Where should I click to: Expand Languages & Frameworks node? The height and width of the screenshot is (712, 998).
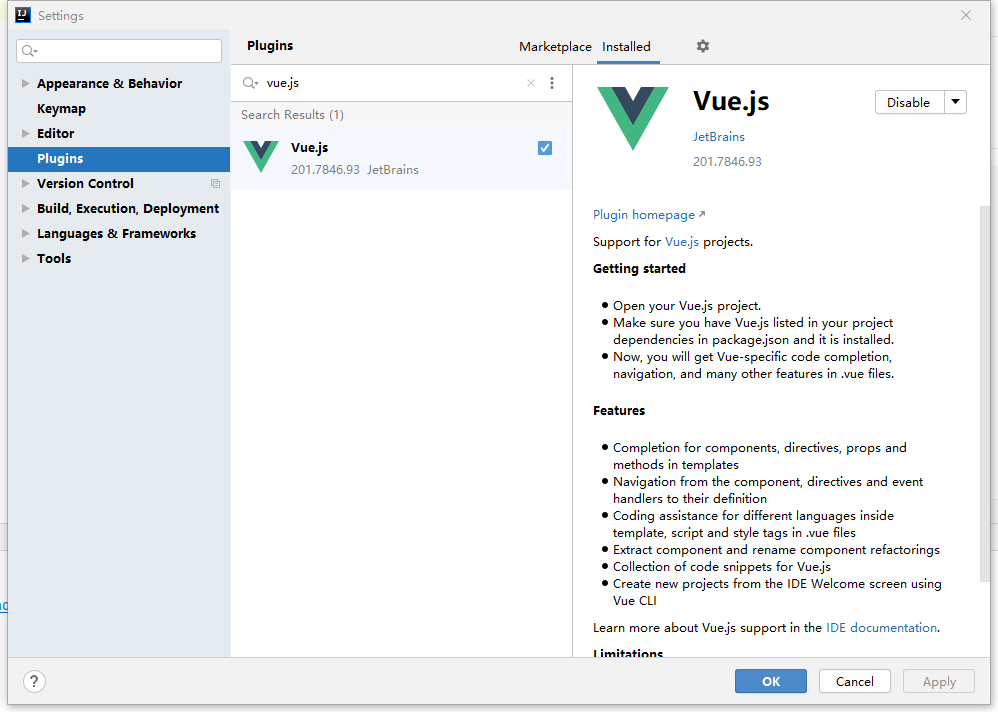[25, 233]
